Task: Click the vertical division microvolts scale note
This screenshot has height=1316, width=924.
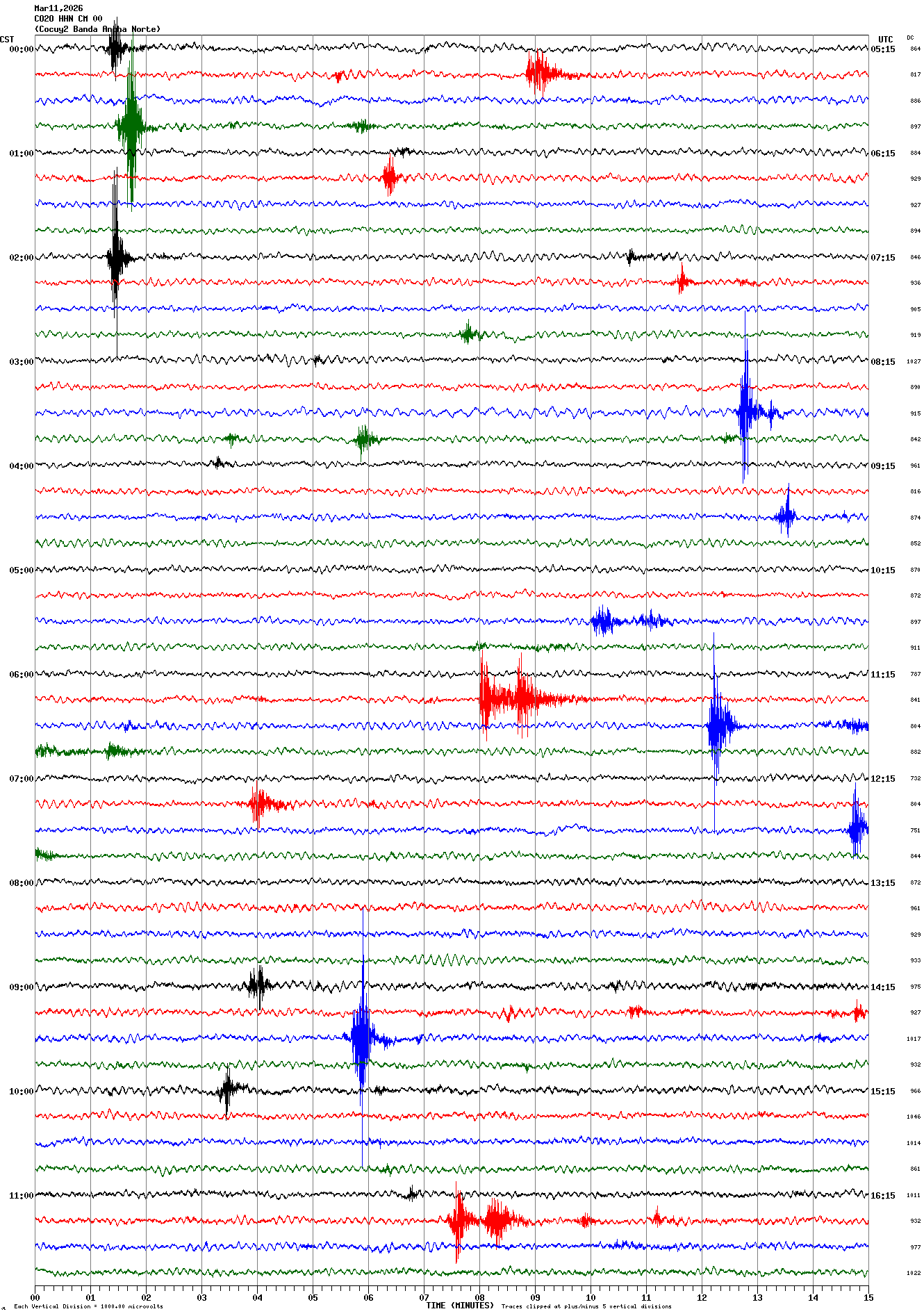Action: click(x=89, y=1306)
